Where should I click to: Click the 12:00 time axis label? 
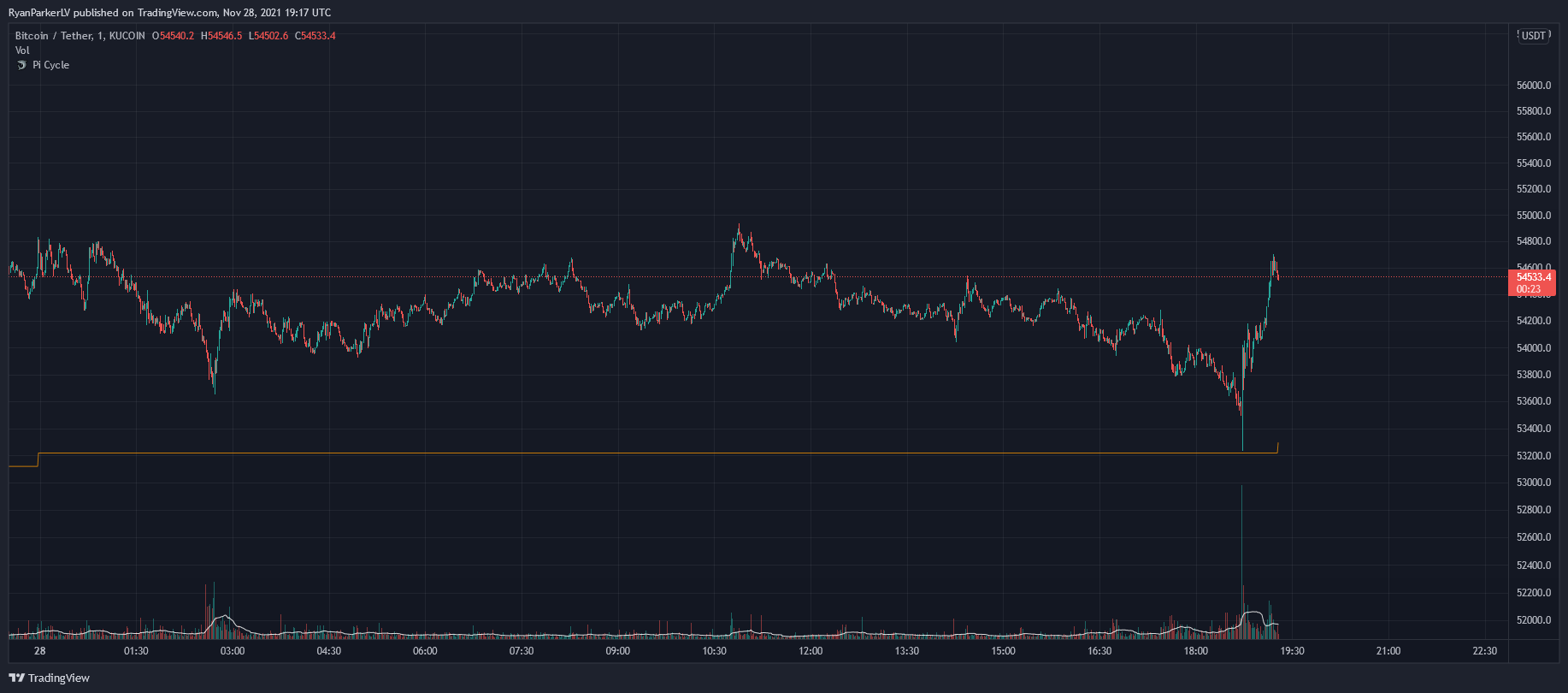coord(811,651)
